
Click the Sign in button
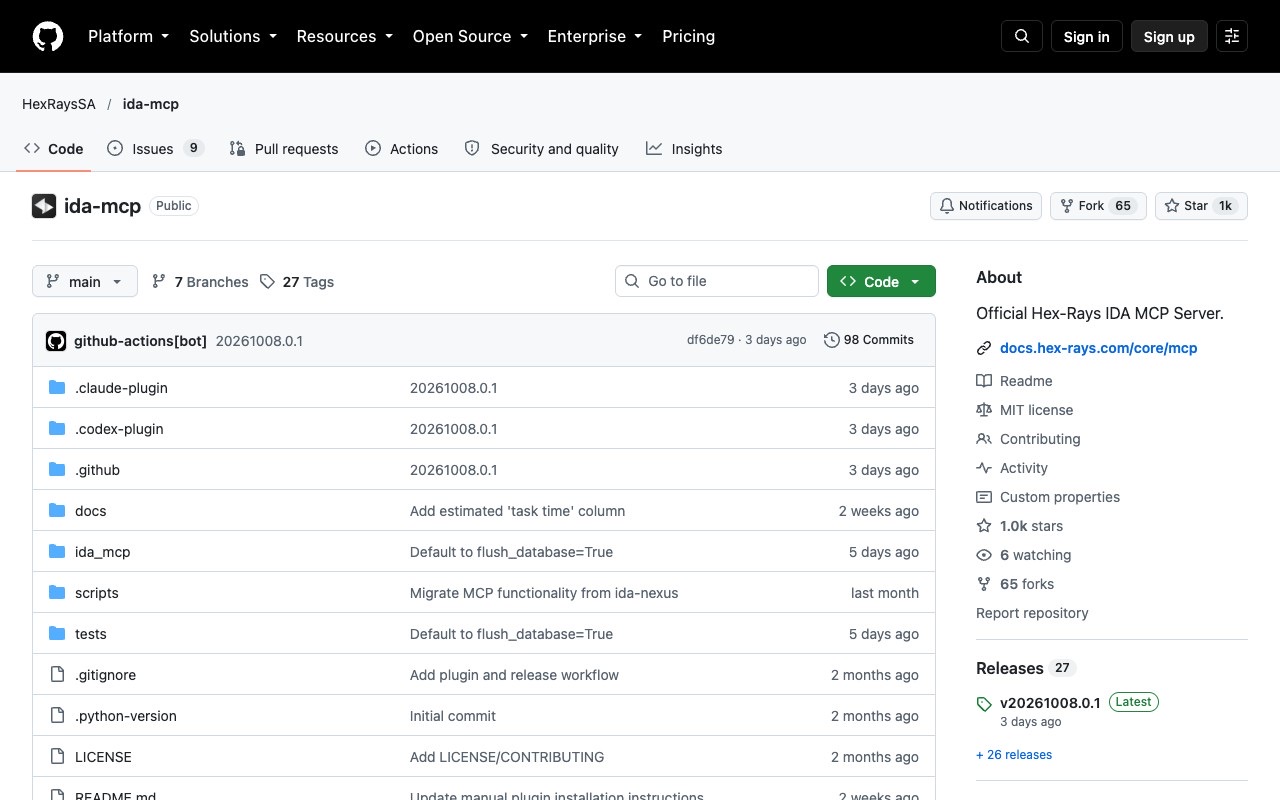1087,36
